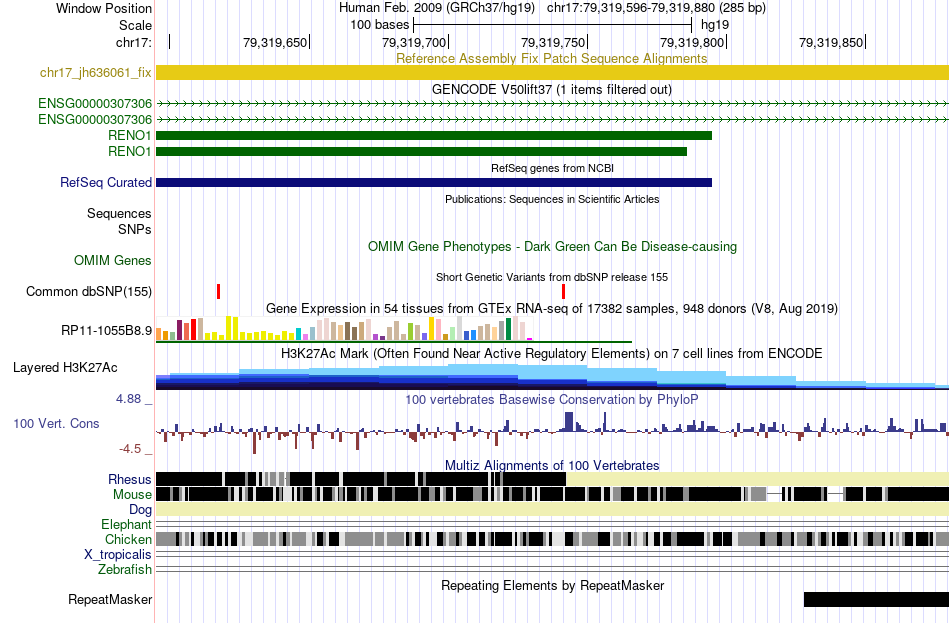Click the 79,319,650 ruler position
The image size is (950, 623).
[275, 42]
